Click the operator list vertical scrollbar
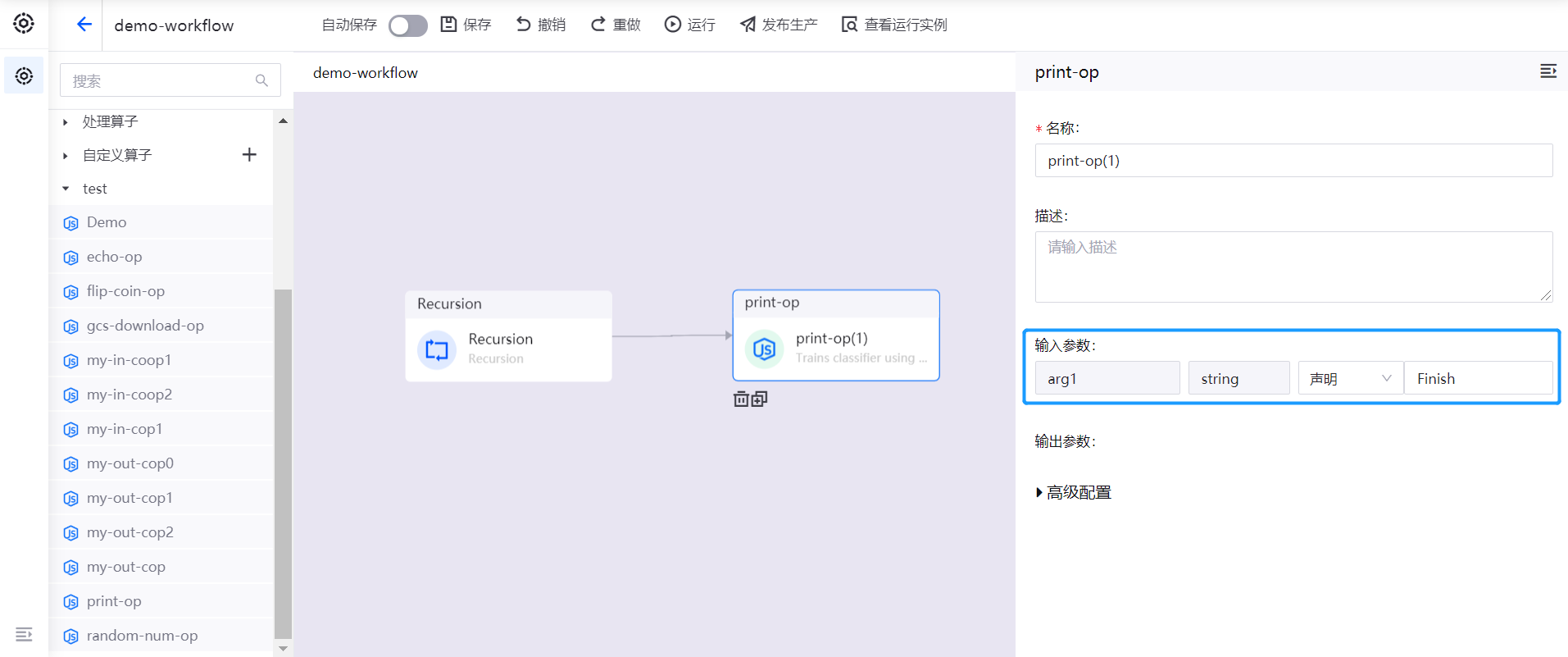The image size is (1568, 657). point(283,459)
